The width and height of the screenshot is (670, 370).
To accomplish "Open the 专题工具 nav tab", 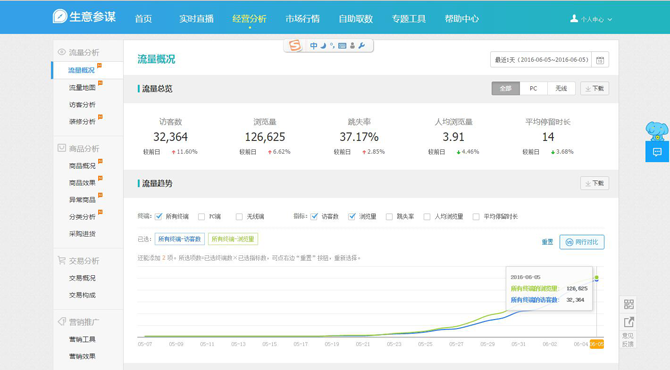I will pos(408,19).
